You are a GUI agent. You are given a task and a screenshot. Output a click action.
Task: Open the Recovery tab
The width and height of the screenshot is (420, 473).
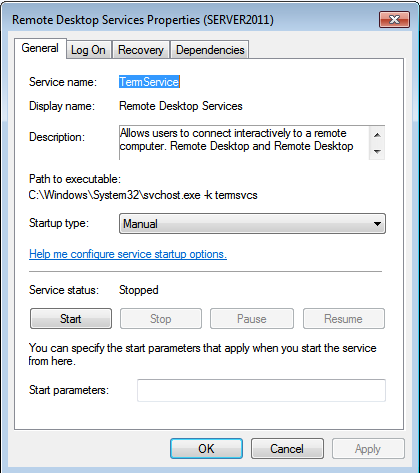141,50
